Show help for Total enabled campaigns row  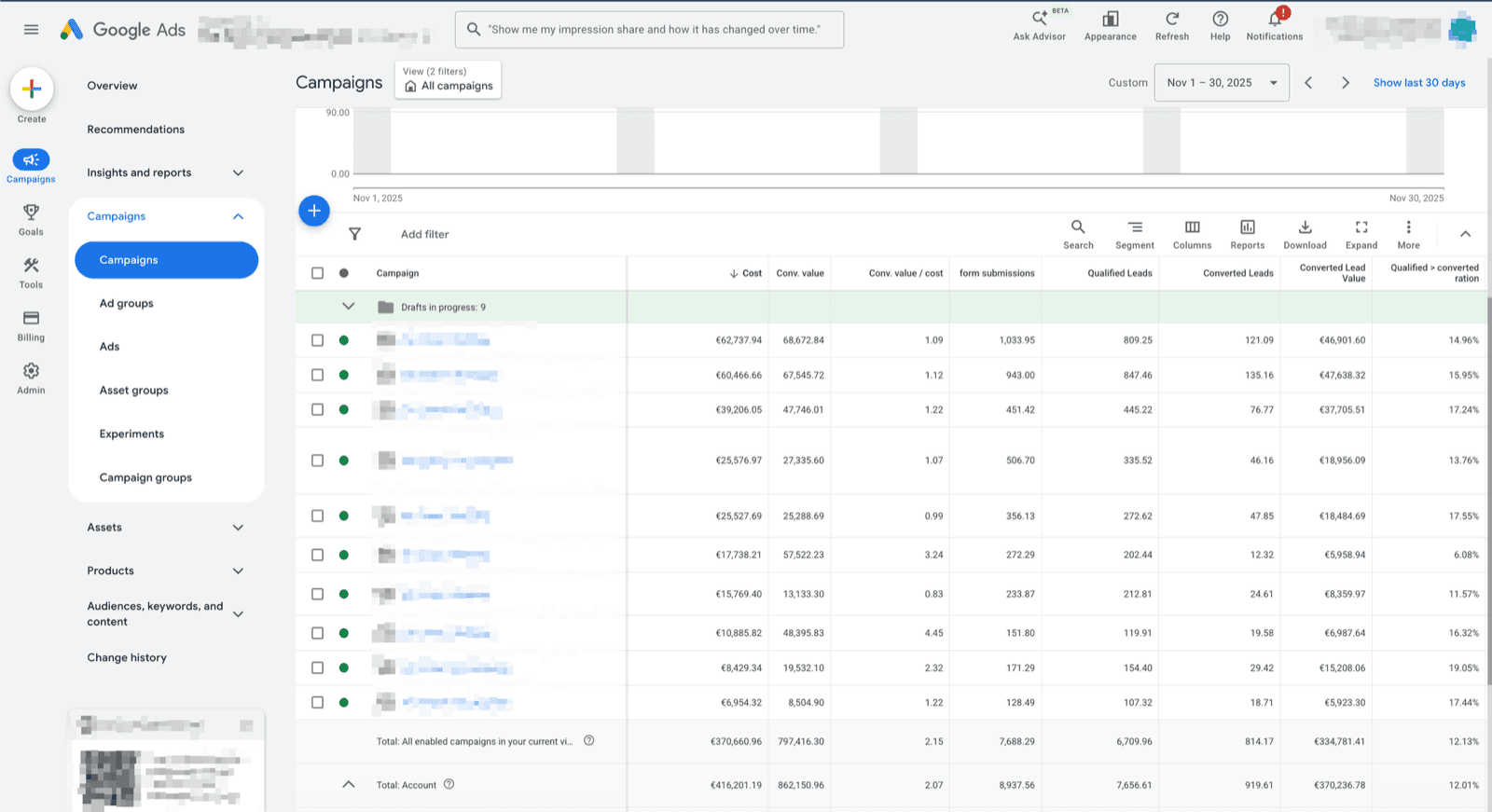pos(588,740)
